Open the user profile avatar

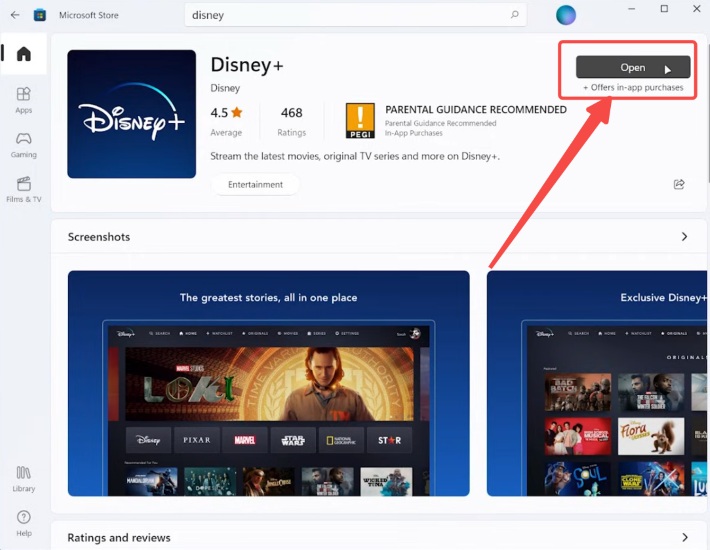click(x=566, y=15)
